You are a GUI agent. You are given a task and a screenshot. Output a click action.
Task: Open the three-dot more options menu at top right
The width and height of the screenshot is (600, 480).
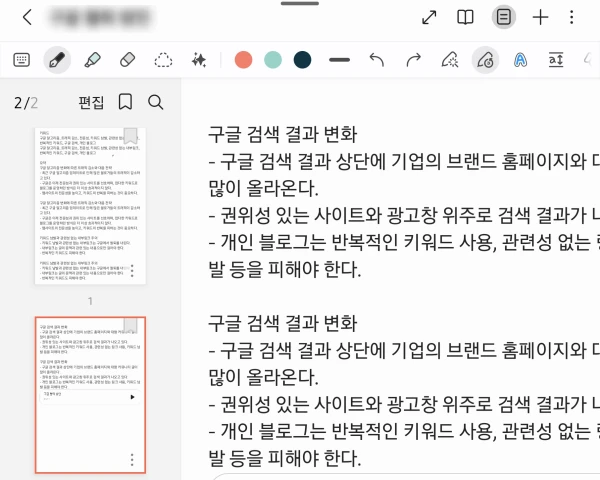point(572,17)
